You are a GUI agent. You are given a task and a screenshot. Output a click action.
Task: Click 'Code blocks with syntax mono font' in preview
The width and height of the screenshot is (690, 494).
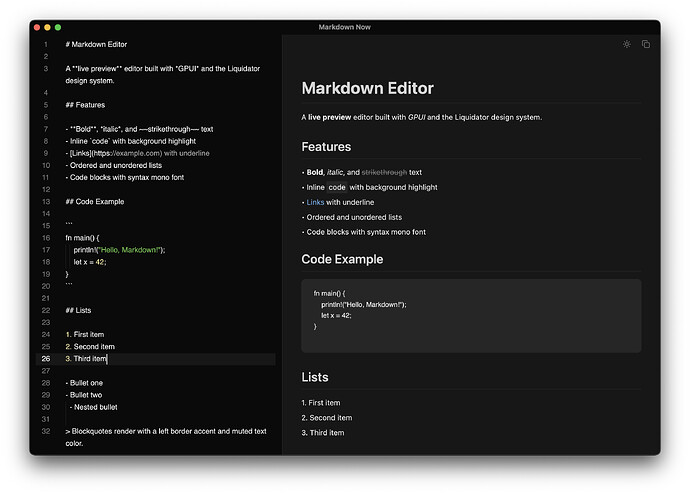click(366, 232)
